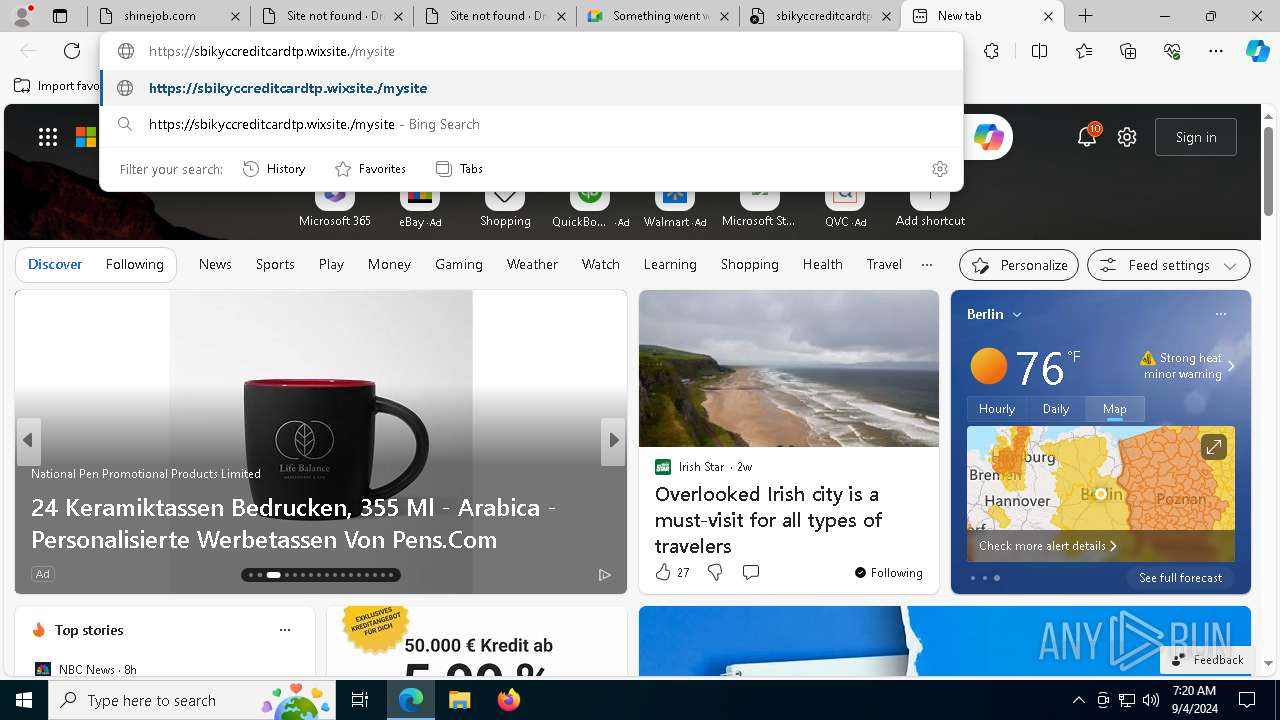Image resolution: width=1280 pixels, height=720 pixels.
Task: Open the Copilot sidebar icon
Action: coord(1257,51)
